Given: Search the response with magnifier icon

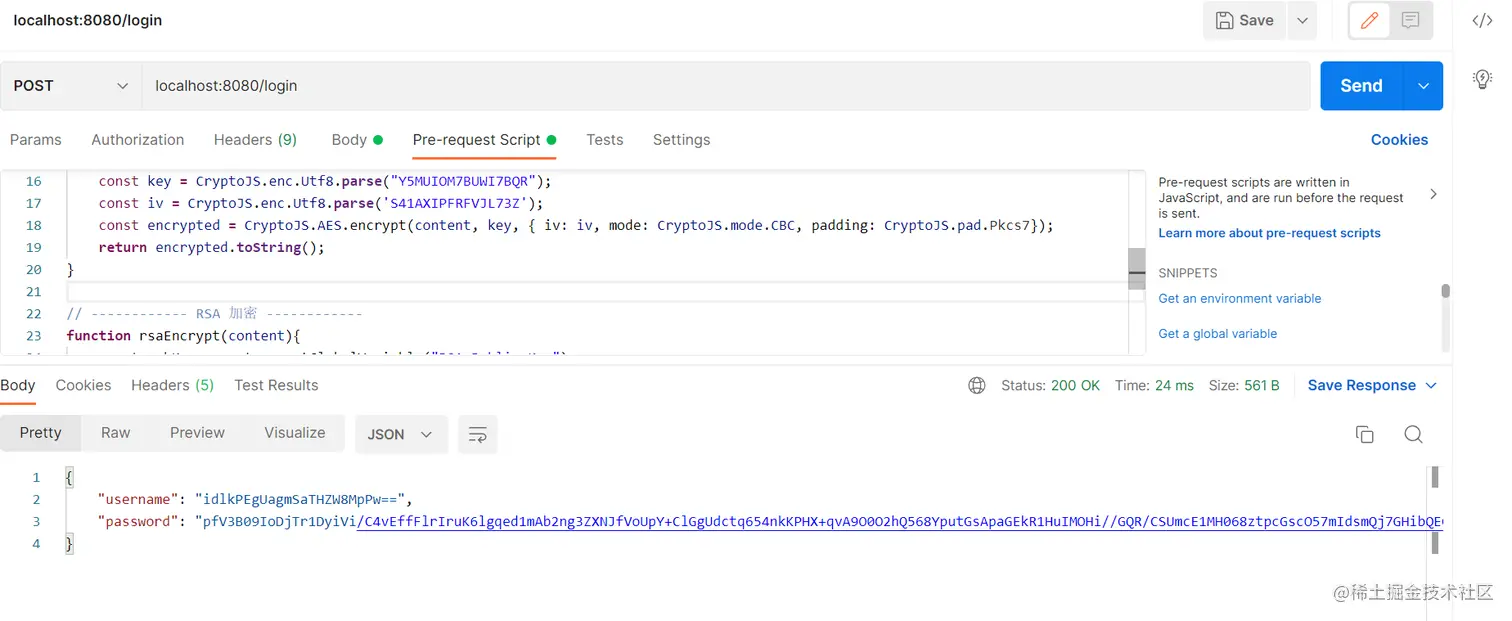Looking at the screenshot, I should pyautogui.click(x=1413, y=434).
